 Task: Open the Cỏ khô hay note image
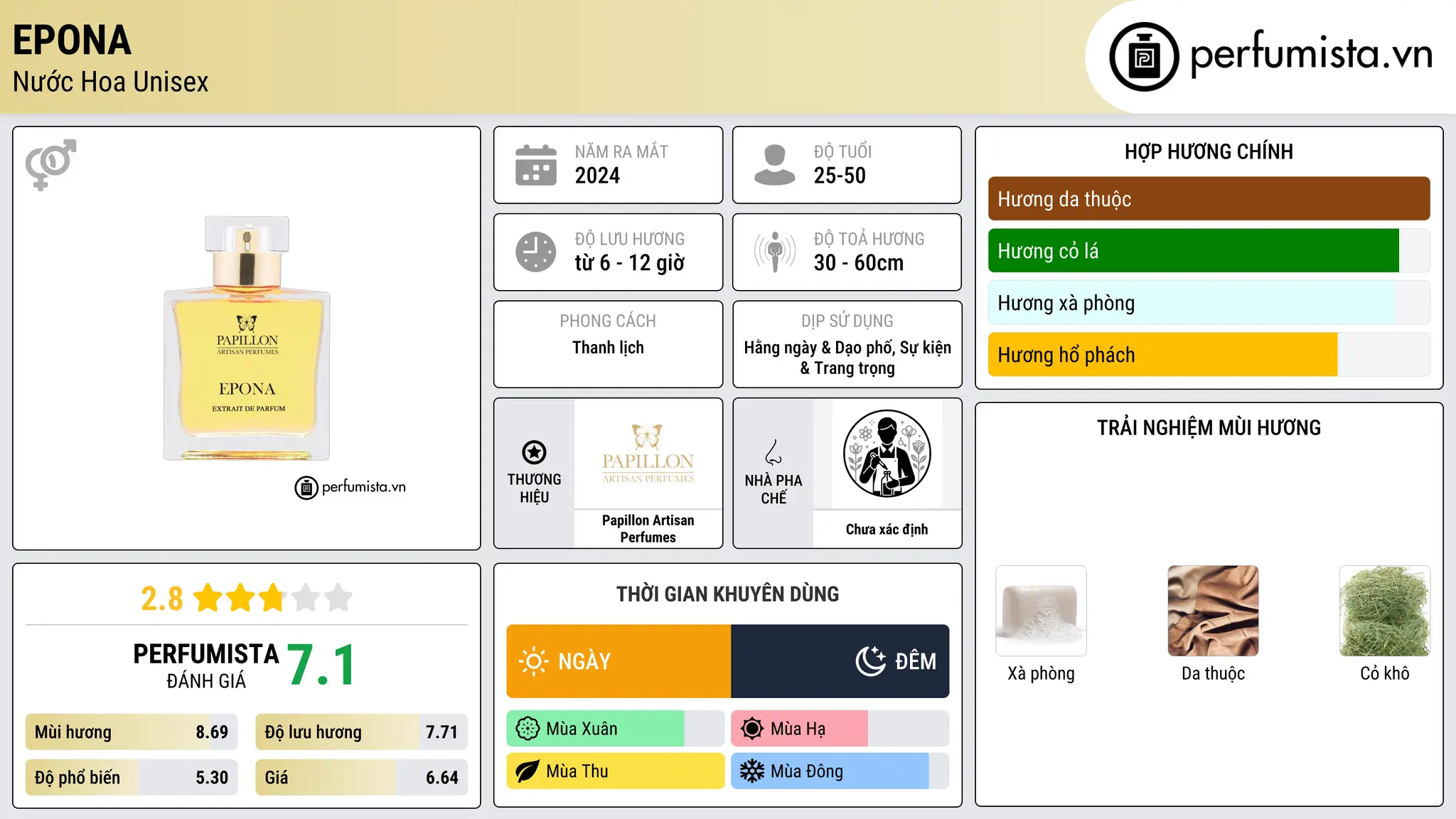(1385, 611)
